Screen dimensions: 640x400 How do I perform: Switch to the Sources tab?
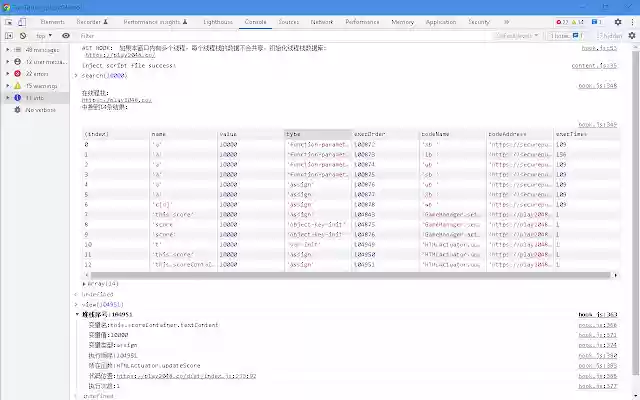289,22
